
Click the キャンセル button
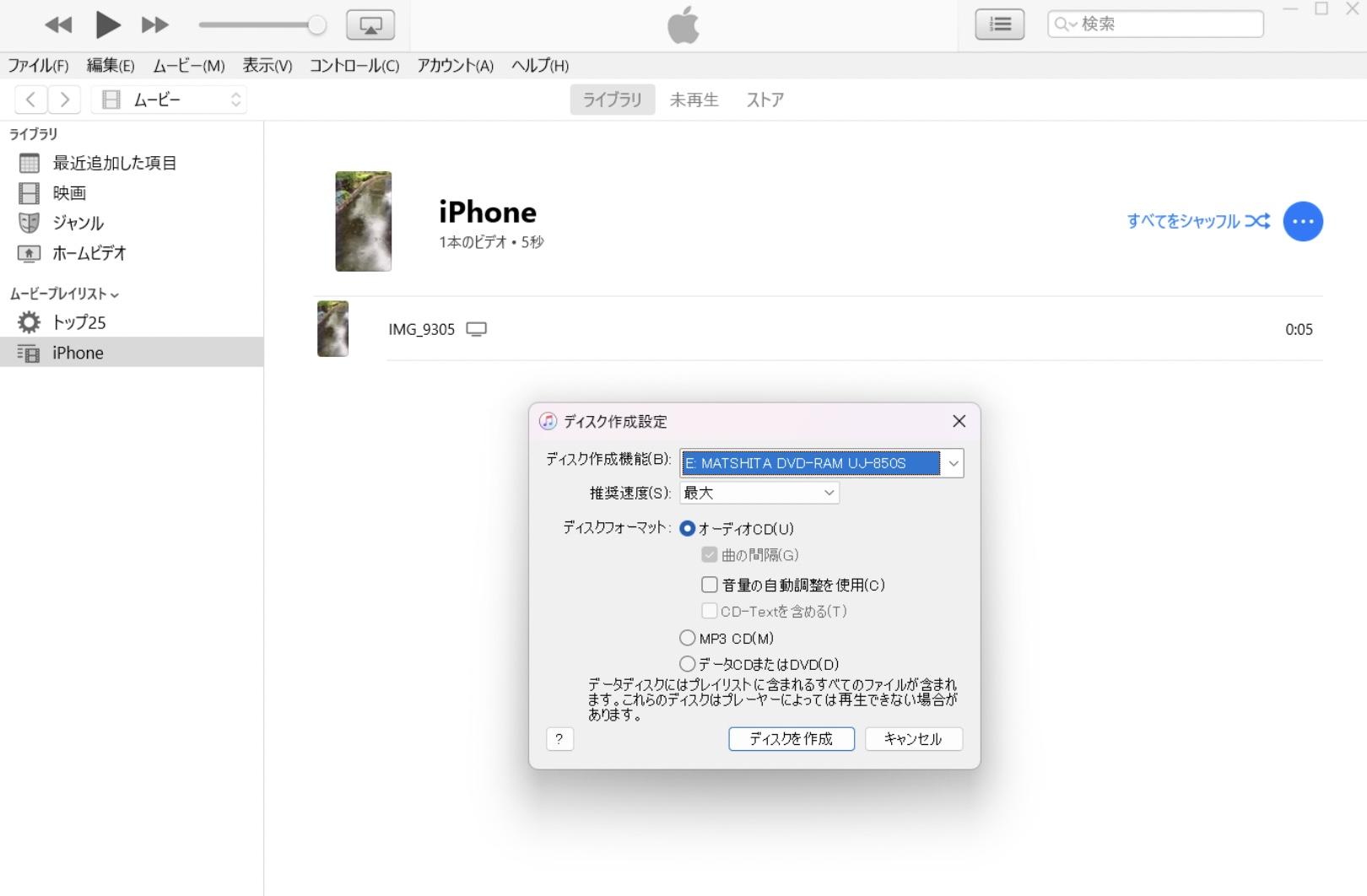[x=914, y=739]
